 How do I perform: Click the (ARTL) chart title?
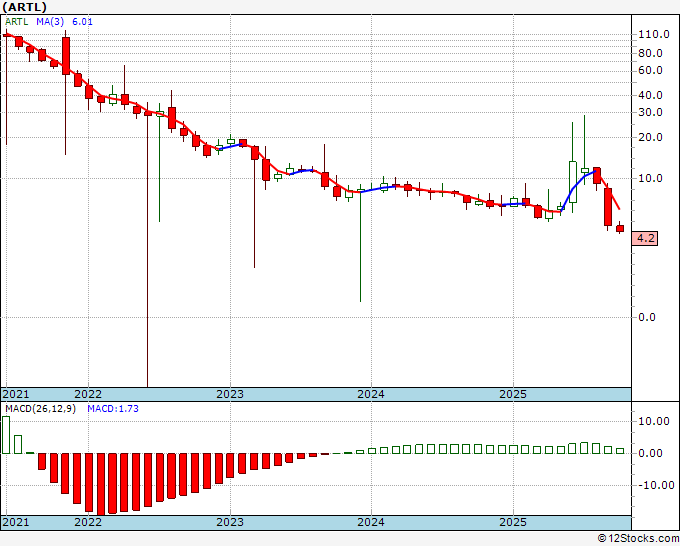(x=24, y=7)
